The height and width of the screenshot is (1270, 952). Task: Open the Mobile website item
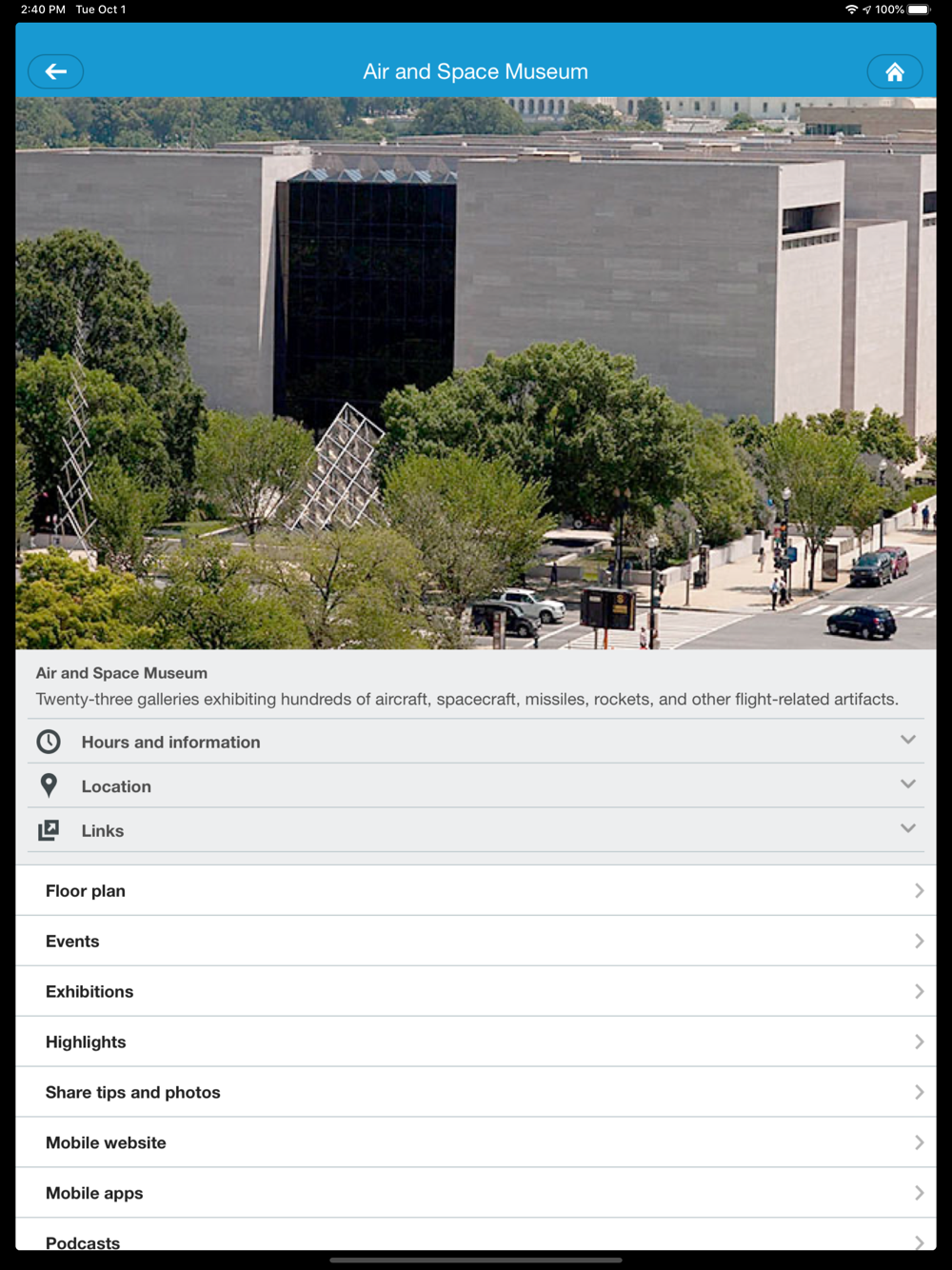point(476,1142)
